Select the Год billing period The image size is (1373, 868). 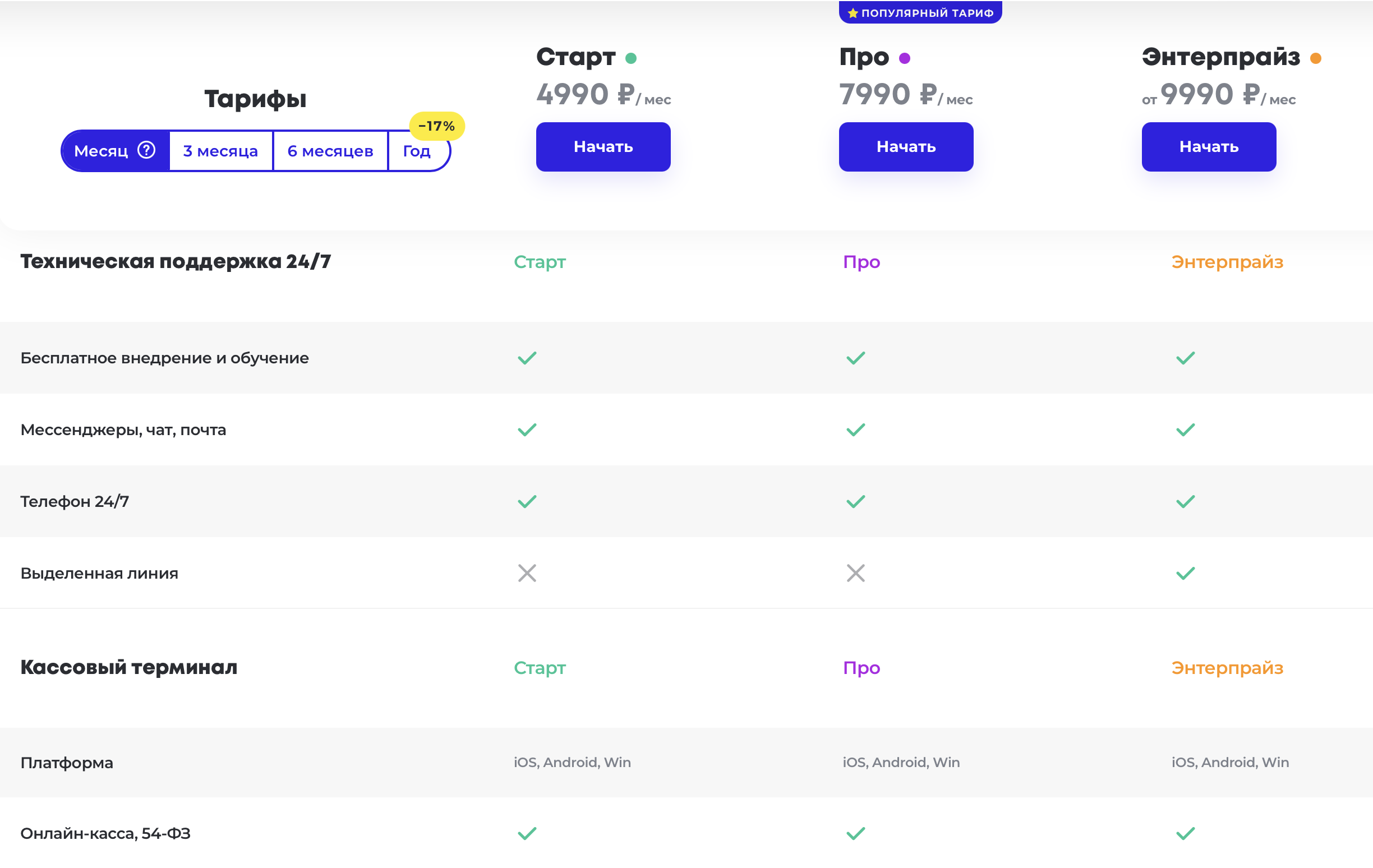coord(416,151)
